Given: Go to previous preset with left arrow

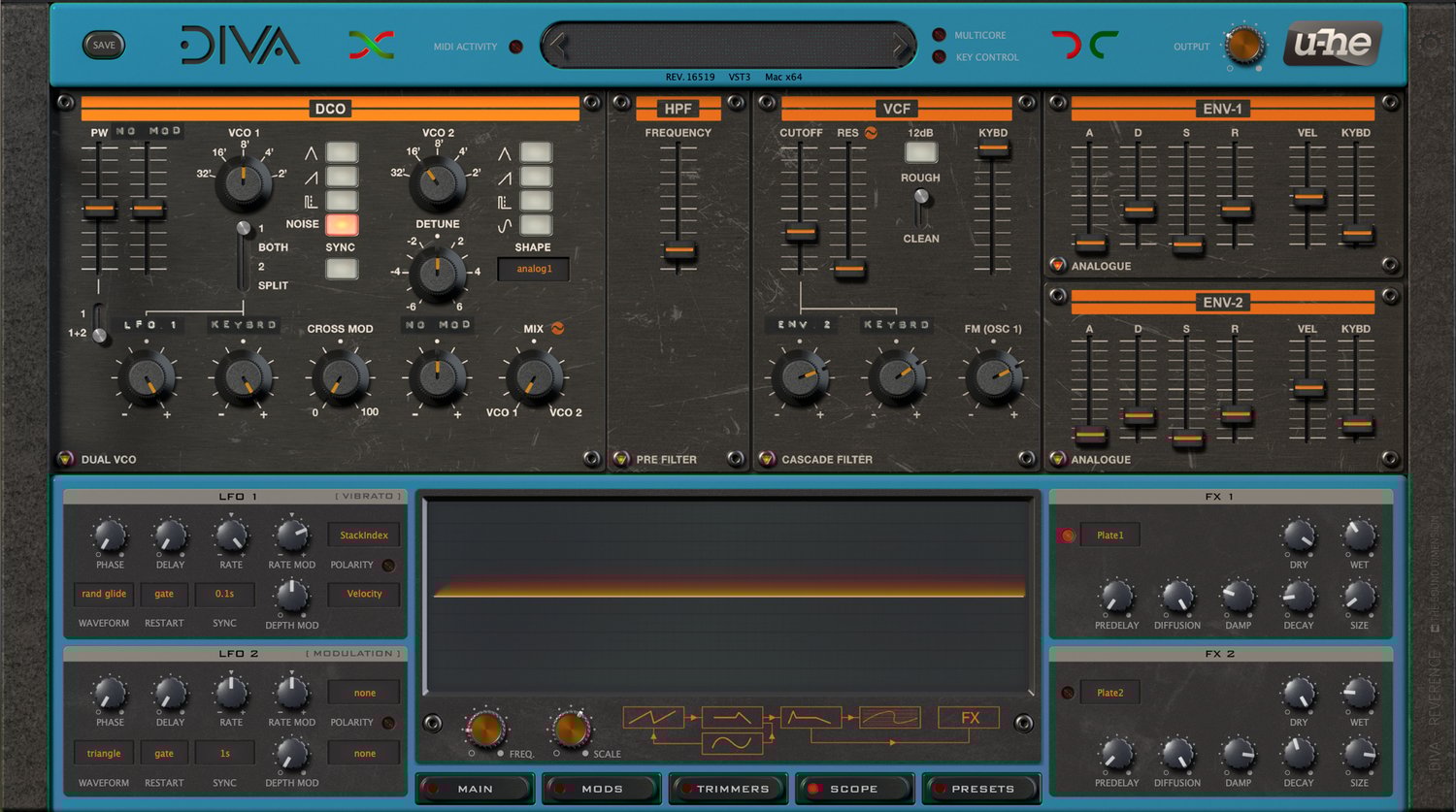Looking at the screenshot, I should 559,46.
